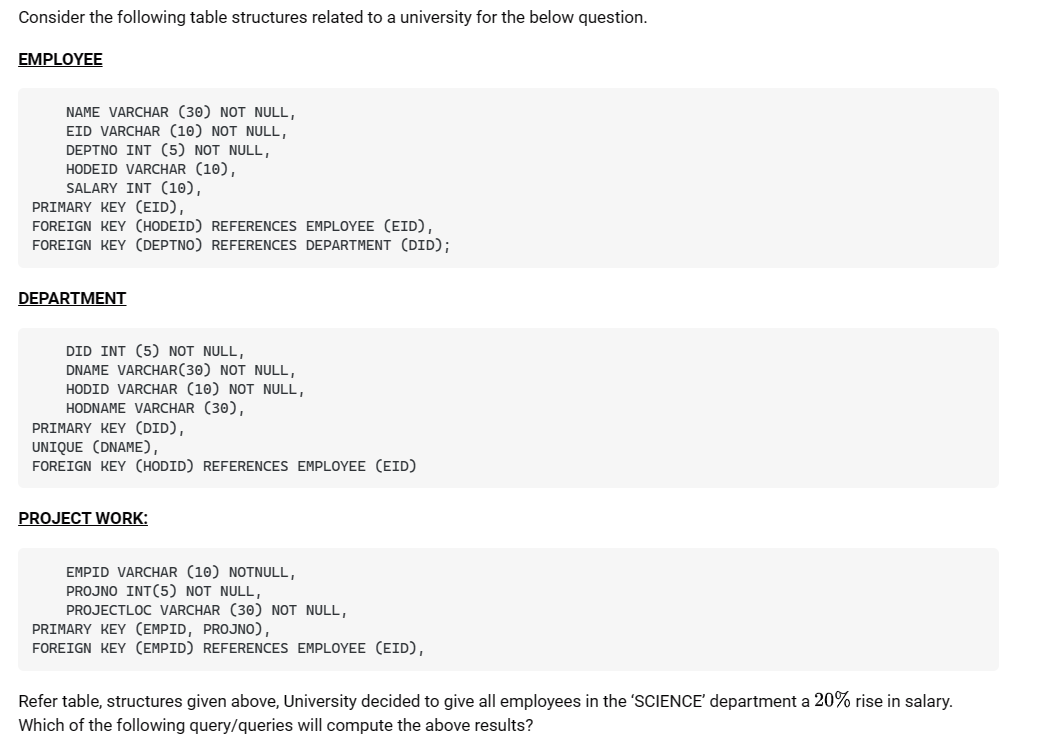Click the FOREIGN KEY (HODEID) REFERENCES EMPLOYEE line
The height and width of the screenshot is (749, 1037).
coord(232,226)
